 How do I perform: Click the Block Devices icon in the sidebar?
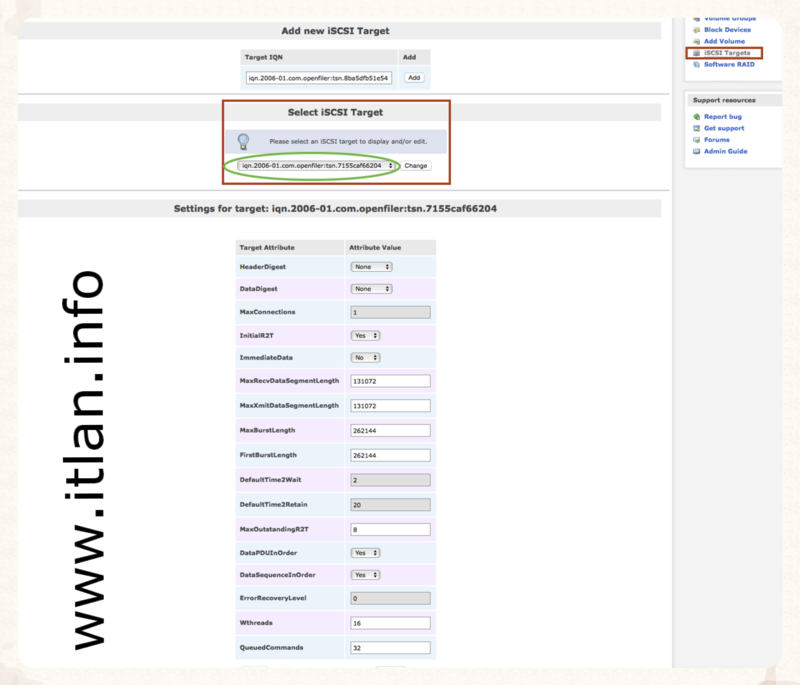tap(696, 30)
